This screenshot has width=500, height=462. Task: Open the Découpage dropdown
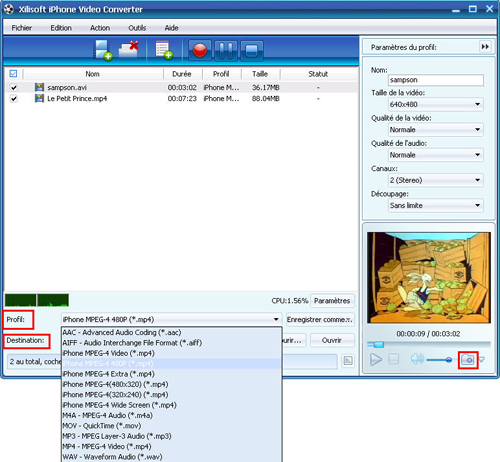pos(436,206)
